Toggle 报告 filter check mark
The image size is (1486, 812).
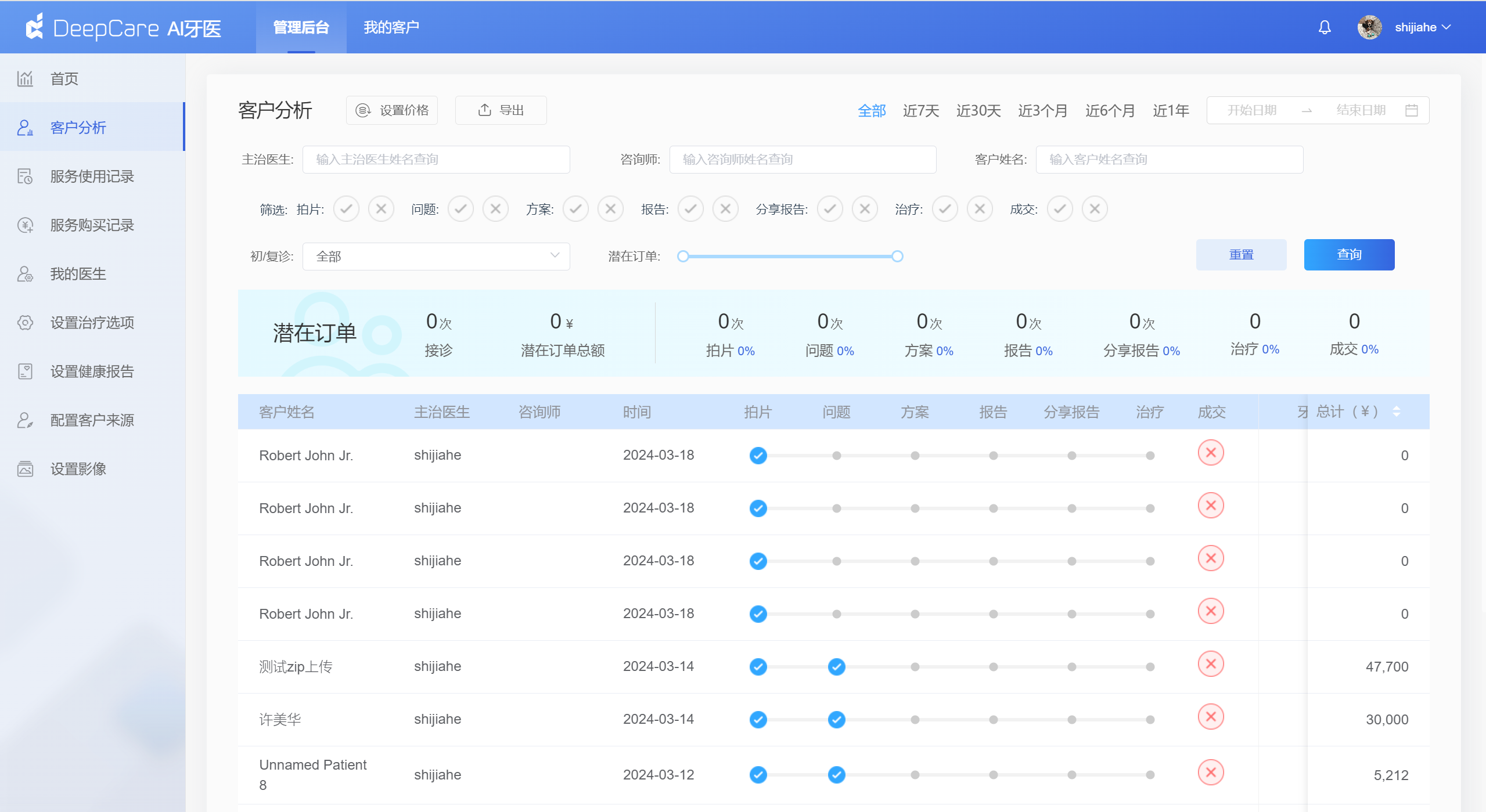tap(690, 209)
